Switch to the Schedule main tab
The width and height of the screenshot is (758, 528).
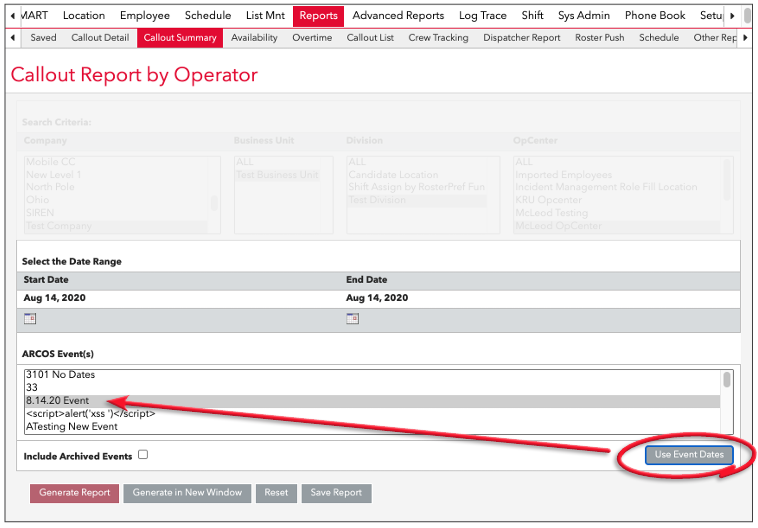(208, 15)
